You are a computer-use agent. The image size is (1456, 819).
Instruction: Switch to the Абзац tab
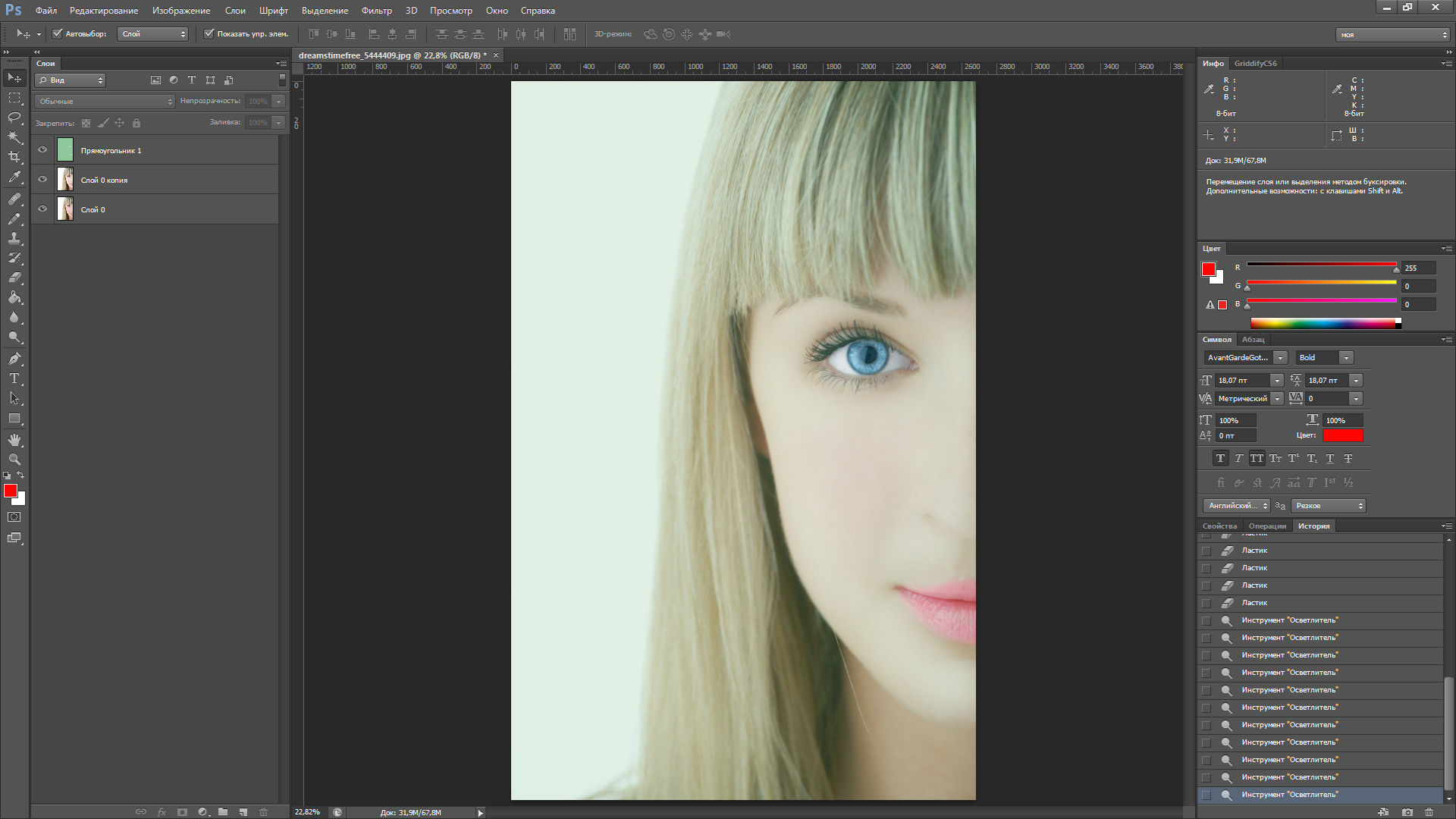[1253, 340]
